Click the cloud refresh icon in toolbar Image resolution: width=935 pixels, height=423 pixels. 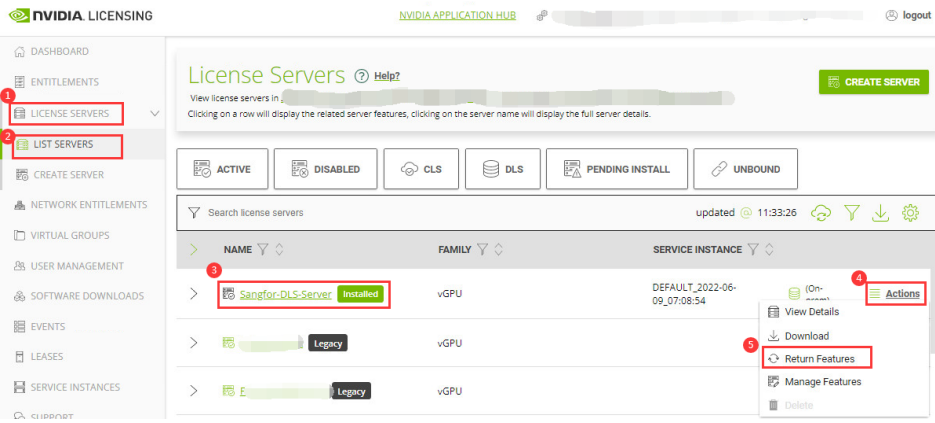coord(822,213)
